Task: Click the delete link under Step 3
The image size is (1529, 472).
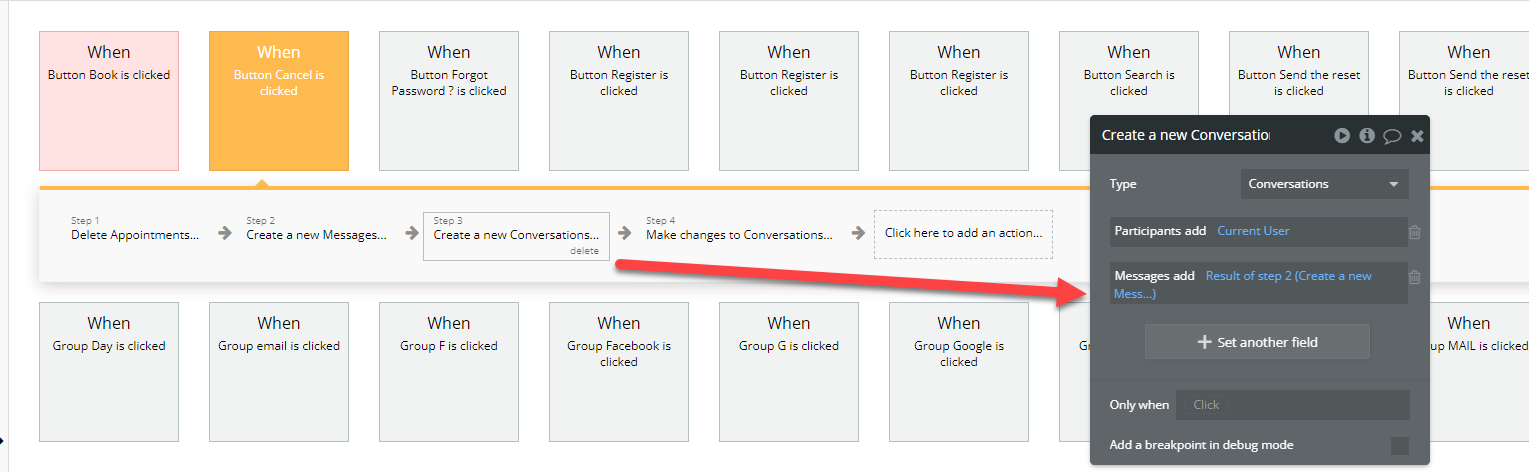Action: click(584, 251)
